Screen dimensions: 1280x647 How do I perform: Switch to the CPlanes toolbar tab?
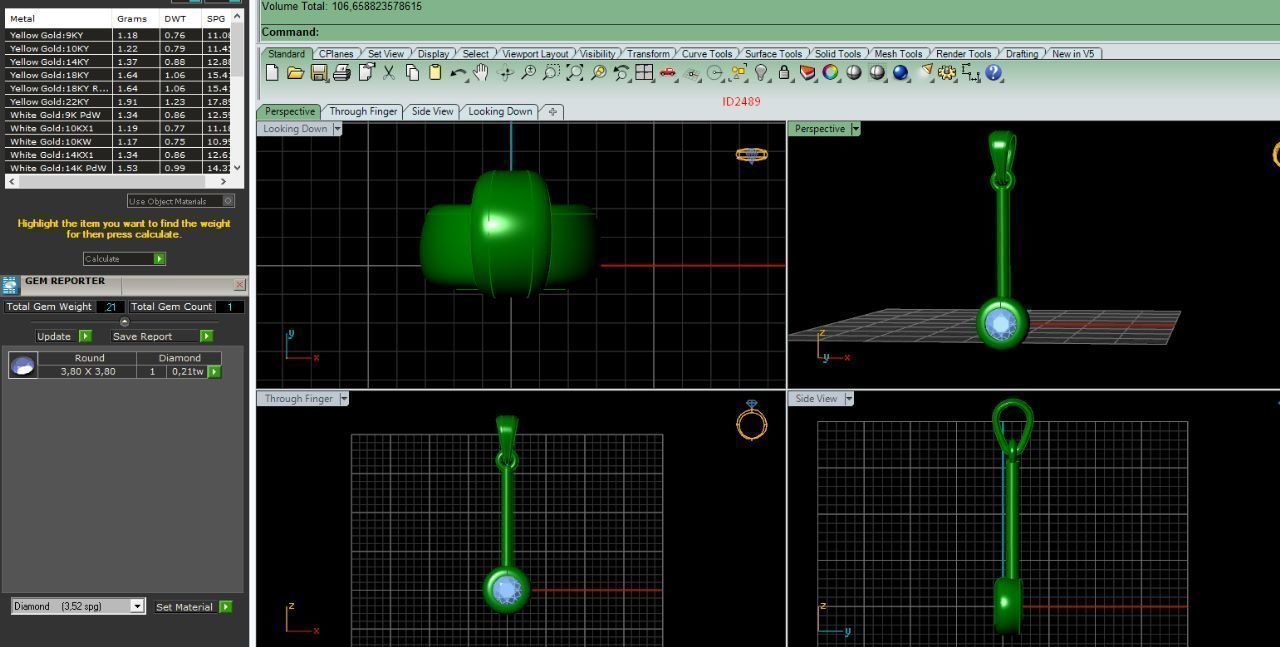336,54
